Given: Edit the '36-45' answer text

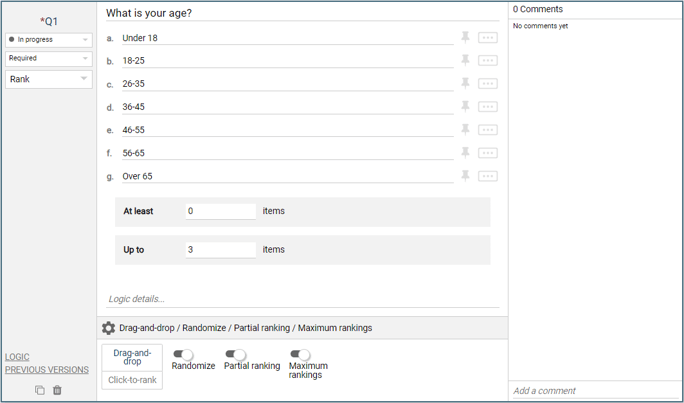Looking at the screenshot, I should point(288,107).
